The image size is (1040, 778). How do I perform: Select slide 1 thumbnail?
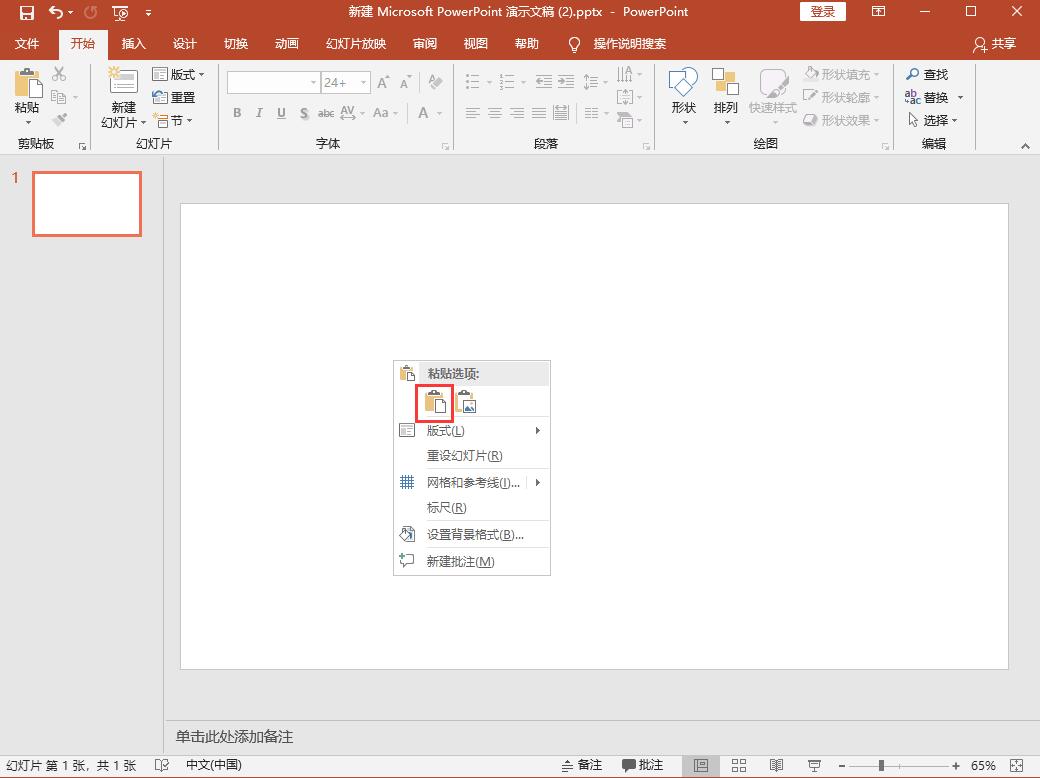point(87,204)
